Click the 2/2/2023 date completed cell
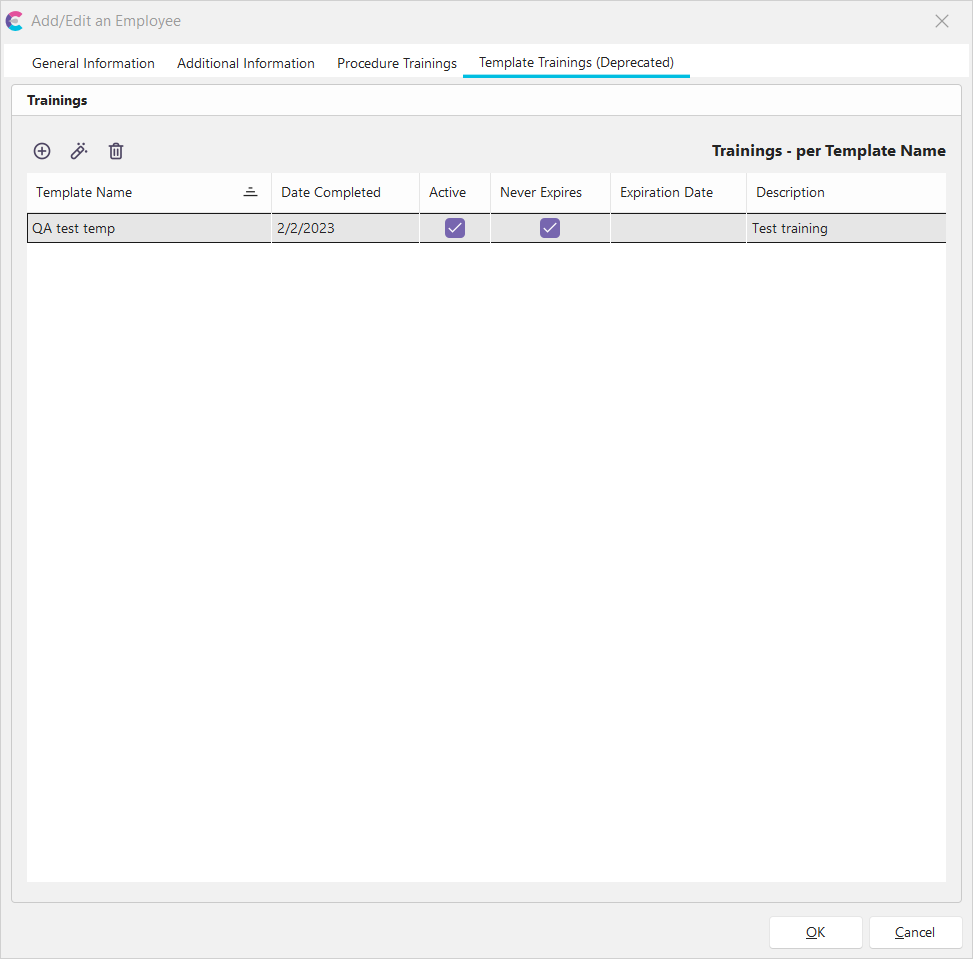The height and width of the screenshot is (959, 973). (306, 228)
